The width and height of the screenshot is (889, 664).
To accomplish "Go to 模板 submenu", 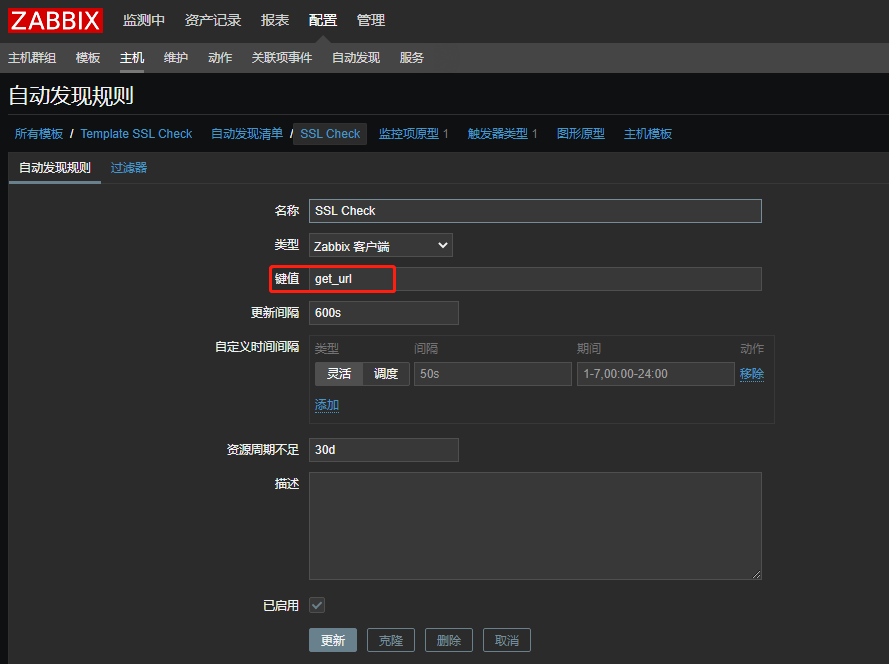I will [x=87, y=58].
